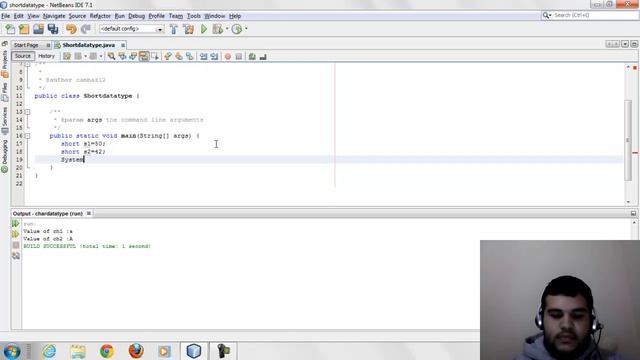Open the Files side panel
The width and height of the screenshot is (640, 360).
click(x=4, y=92)
